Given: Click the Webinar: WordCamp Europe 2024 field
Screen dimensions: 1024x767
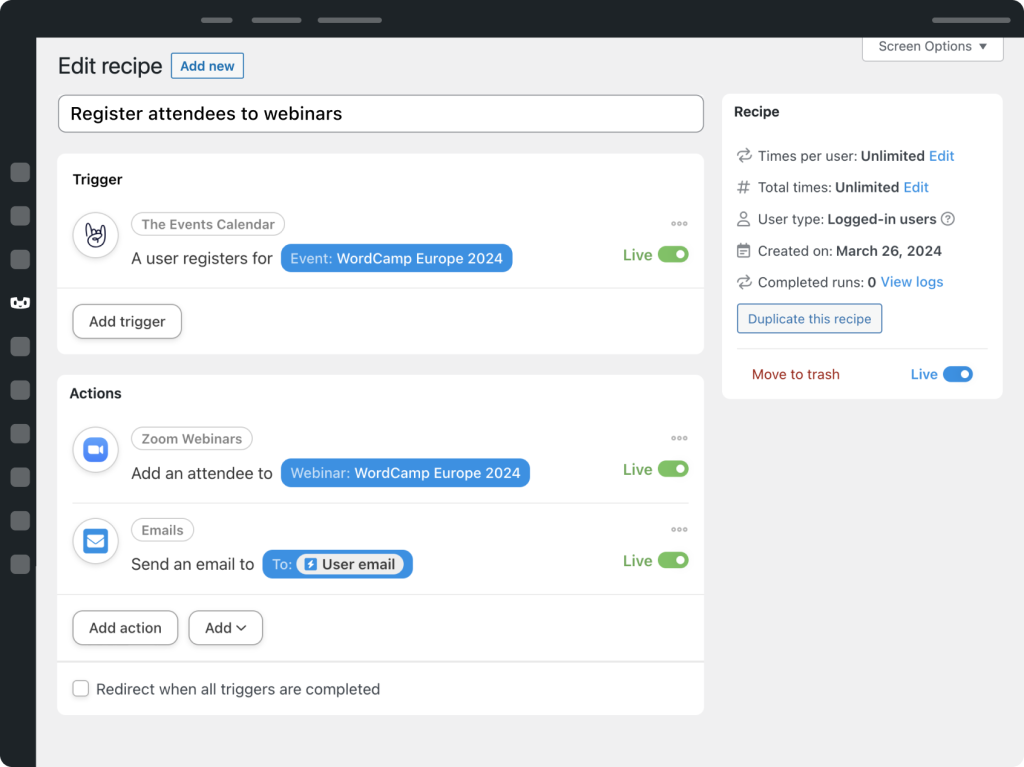Looking at the screenshot, I should pyautogui.click(x=405, y=473).
